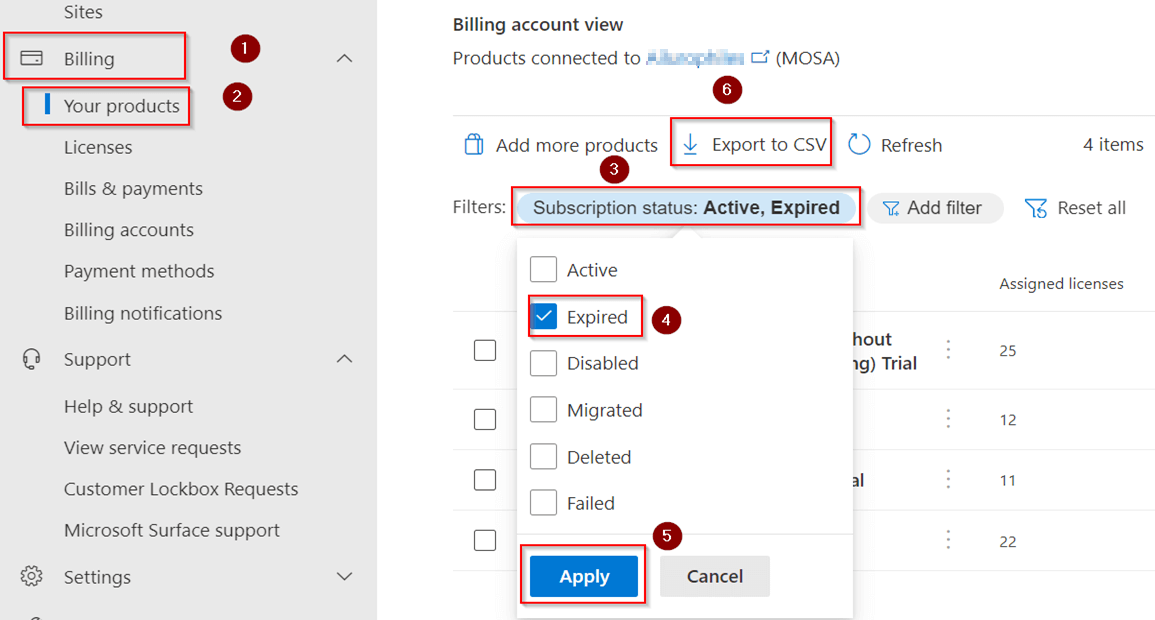Uncheck the Expired subscription status checkbox
This screenshot has height=620, width=1155.
543,316
